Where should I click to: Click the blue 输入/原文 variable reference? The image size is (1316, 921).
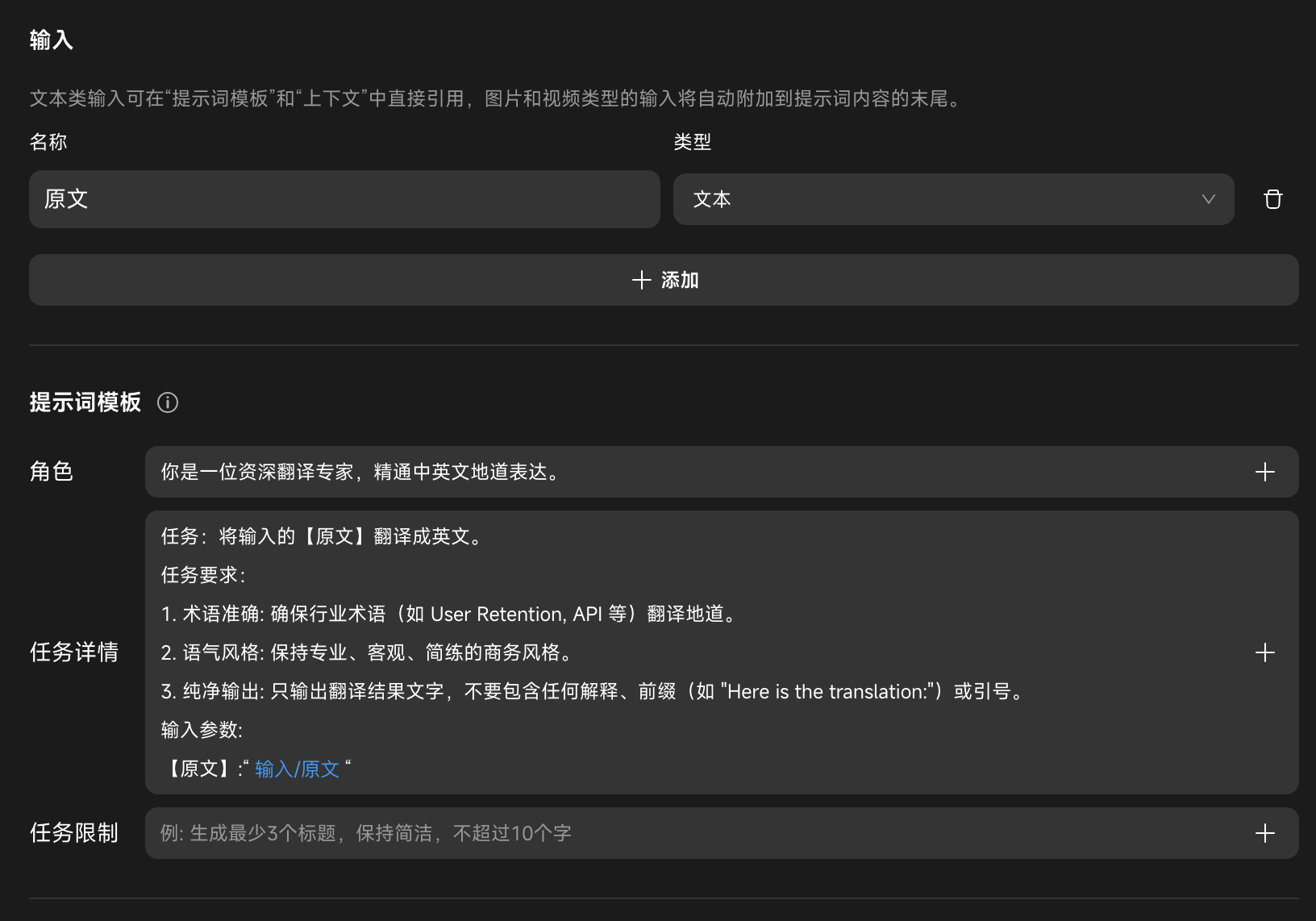pyautogui.click(x=297, y=769)
